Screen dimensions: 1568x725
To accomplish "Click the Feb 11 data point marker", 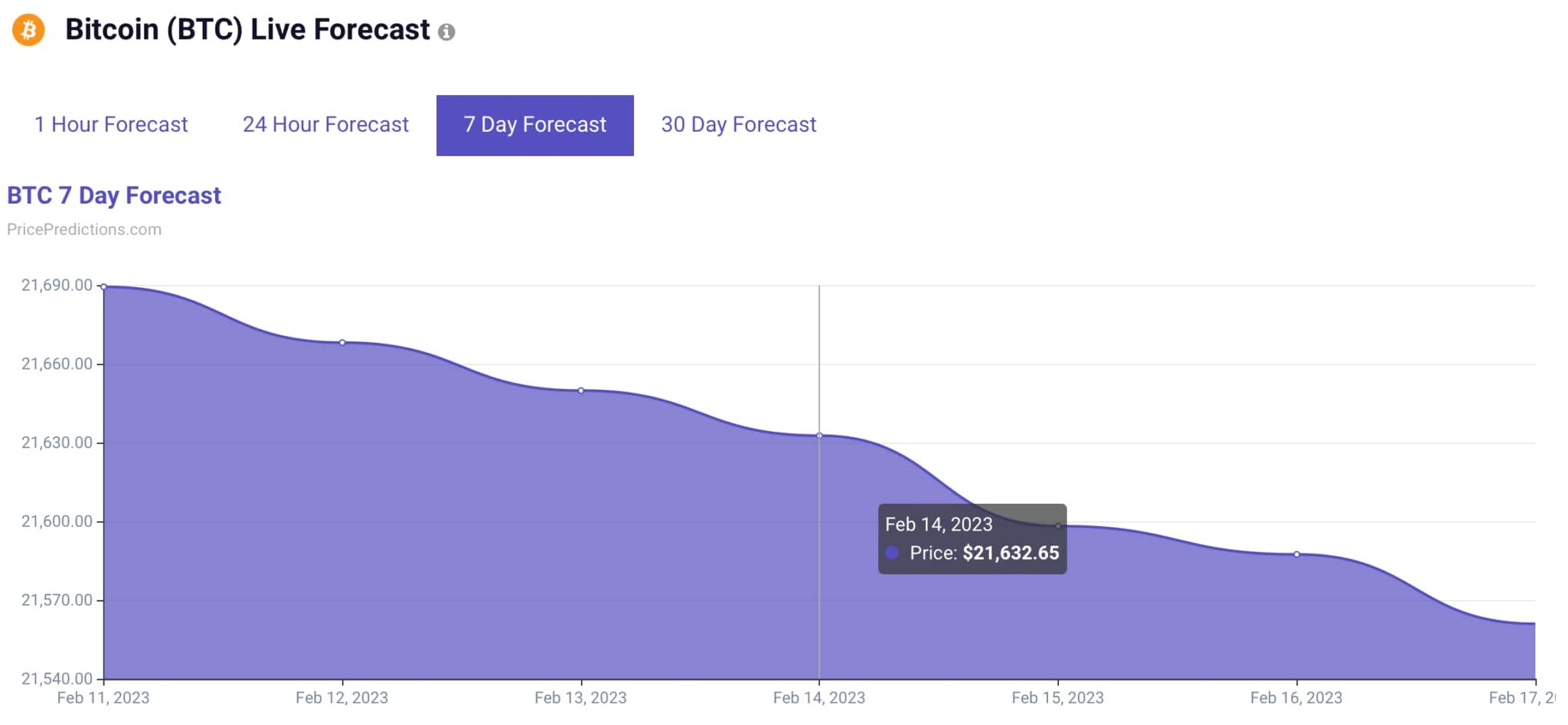I will click(x=104, y=287).
